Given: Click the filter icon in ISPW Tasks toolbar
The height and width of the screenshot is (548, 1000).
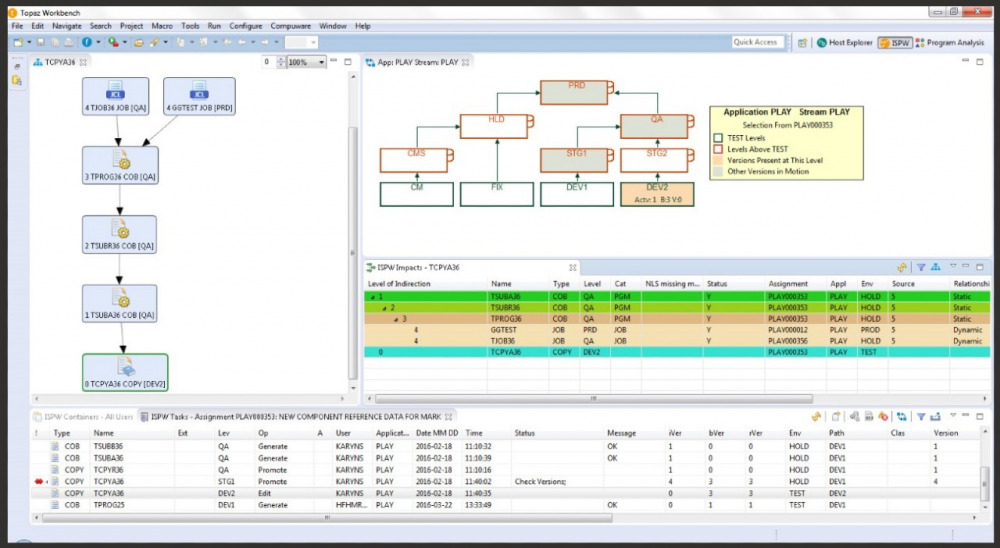Looking at the screenshot, I should tap(921, 417).
